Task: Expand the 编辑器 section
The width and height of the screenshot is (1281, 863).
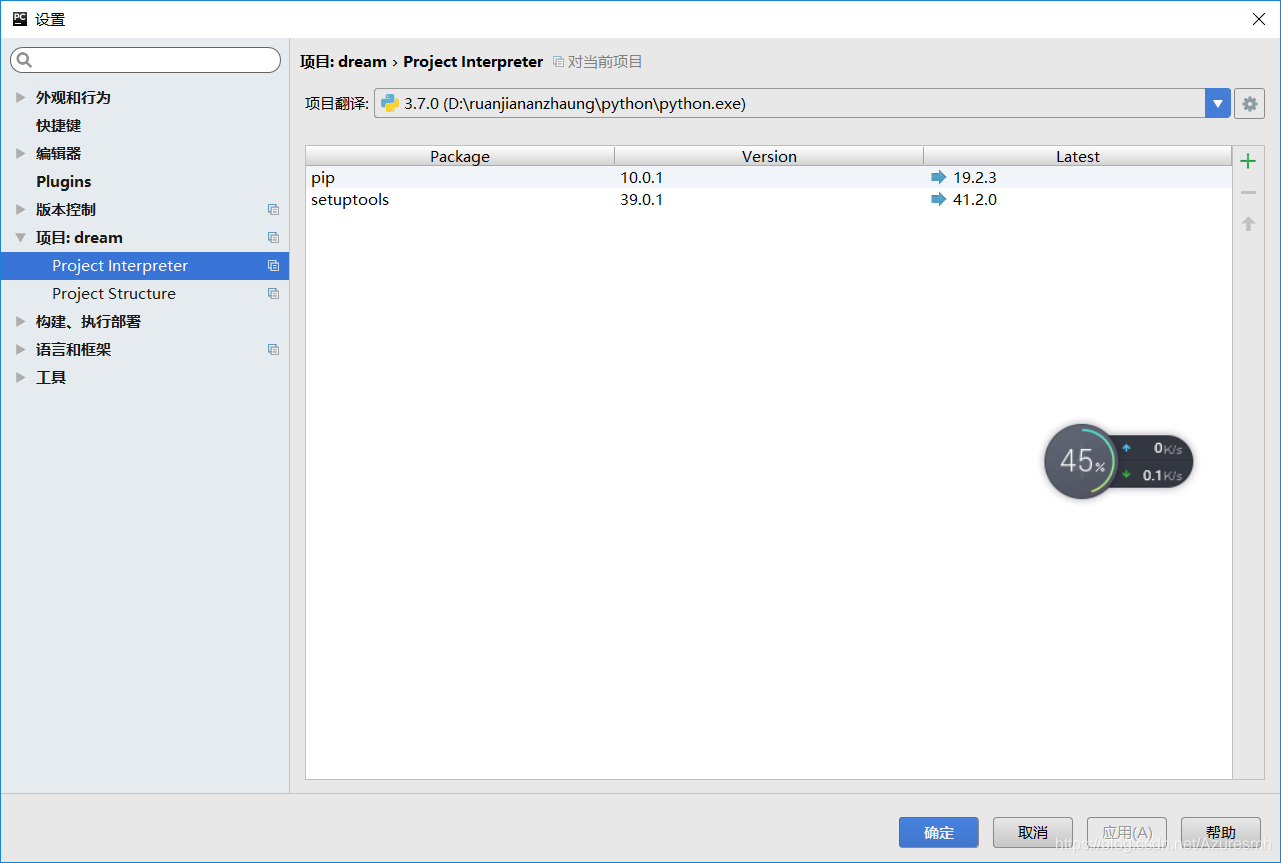Action: (x=21, y=154)
